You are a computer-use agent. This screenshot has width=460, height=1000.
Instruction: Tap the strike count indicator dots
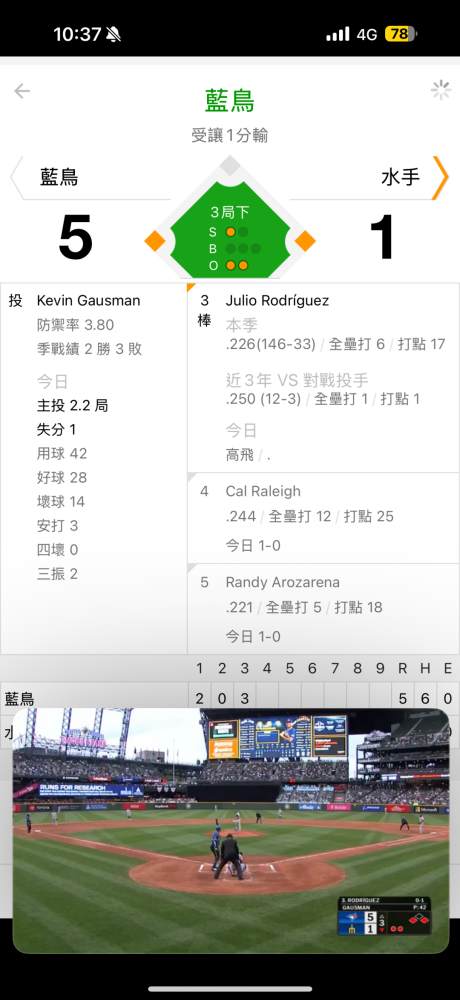[x=237, y=232]
